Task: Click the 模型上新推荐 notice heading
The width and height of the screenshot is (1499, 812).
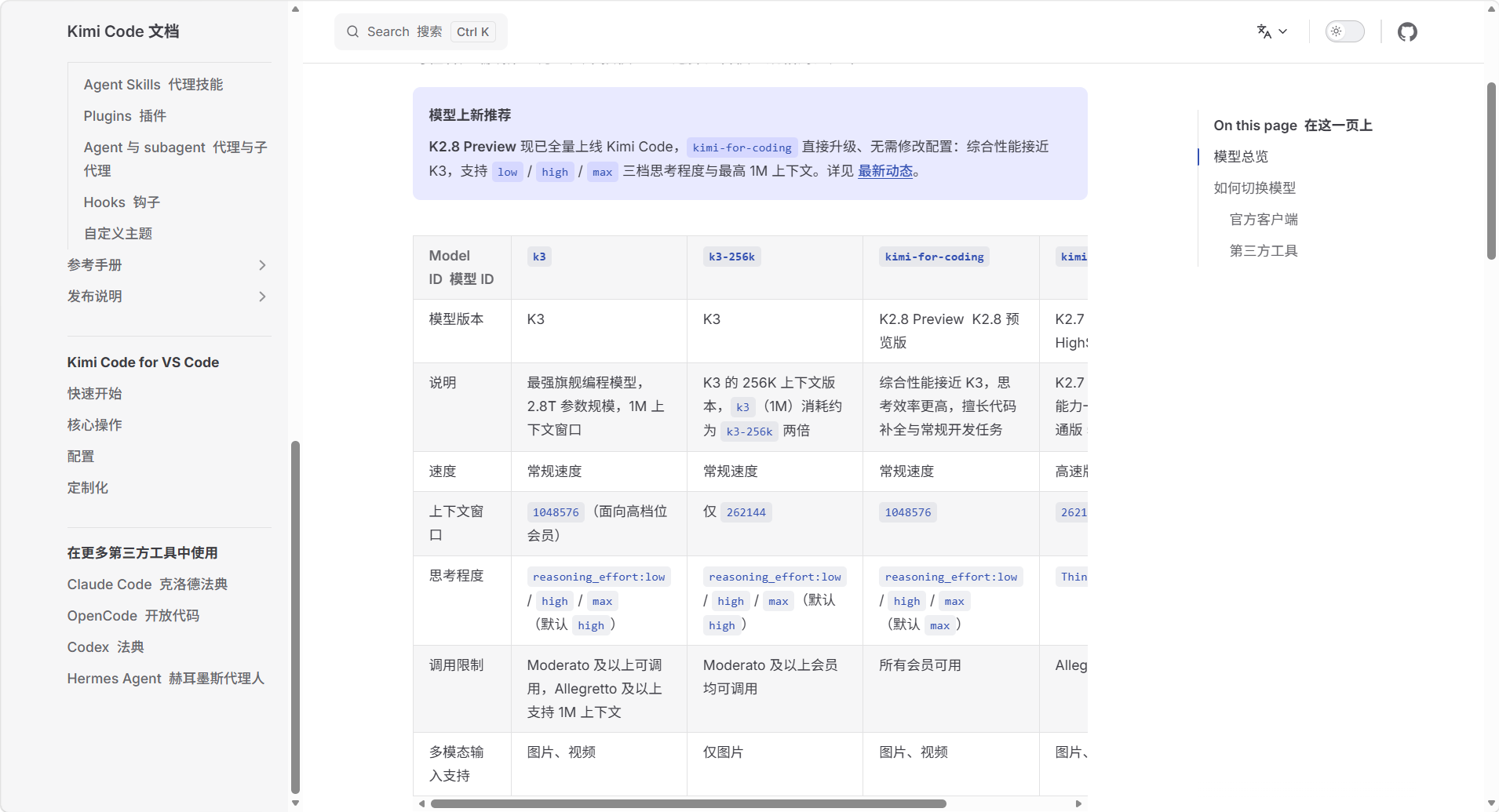Action: pyautogui.click(x=470, y=115)
